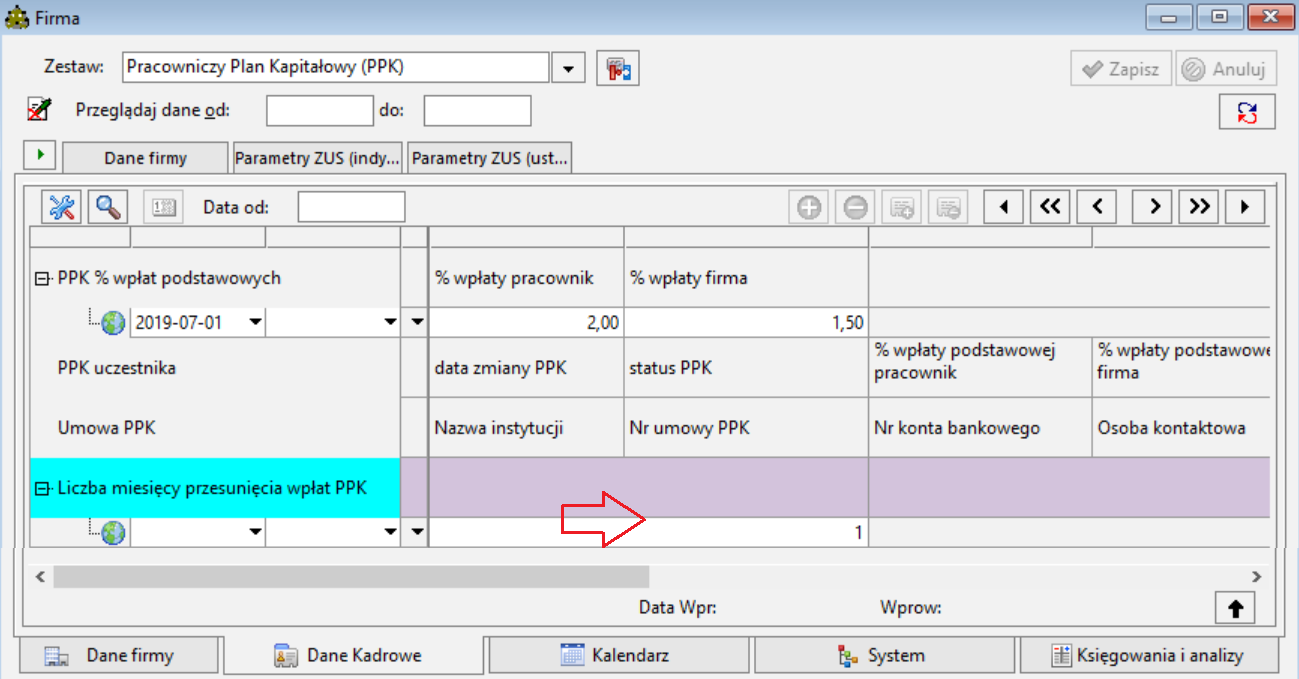Open the set configuration icon beside Zestaw
Screen dimensions: 1299x679
click(617, 68)
